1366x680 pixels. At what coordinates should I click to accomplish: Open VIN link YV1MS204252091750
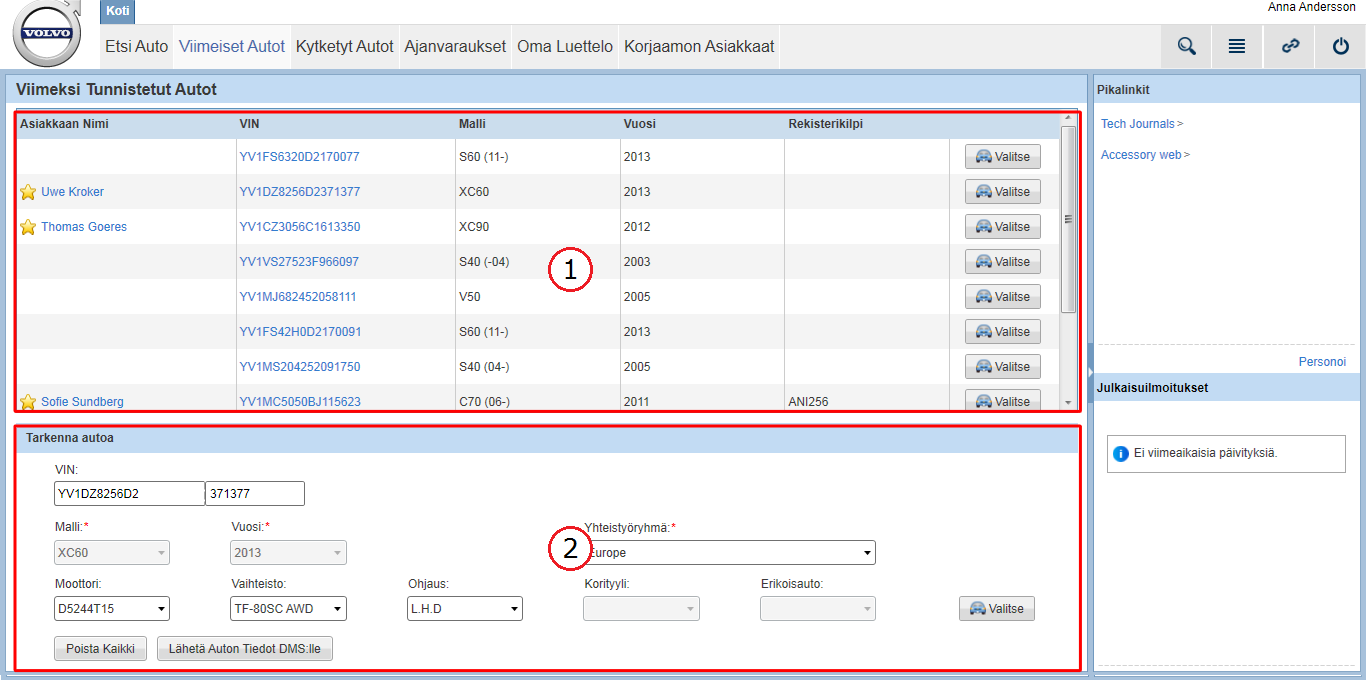(299, 367)
